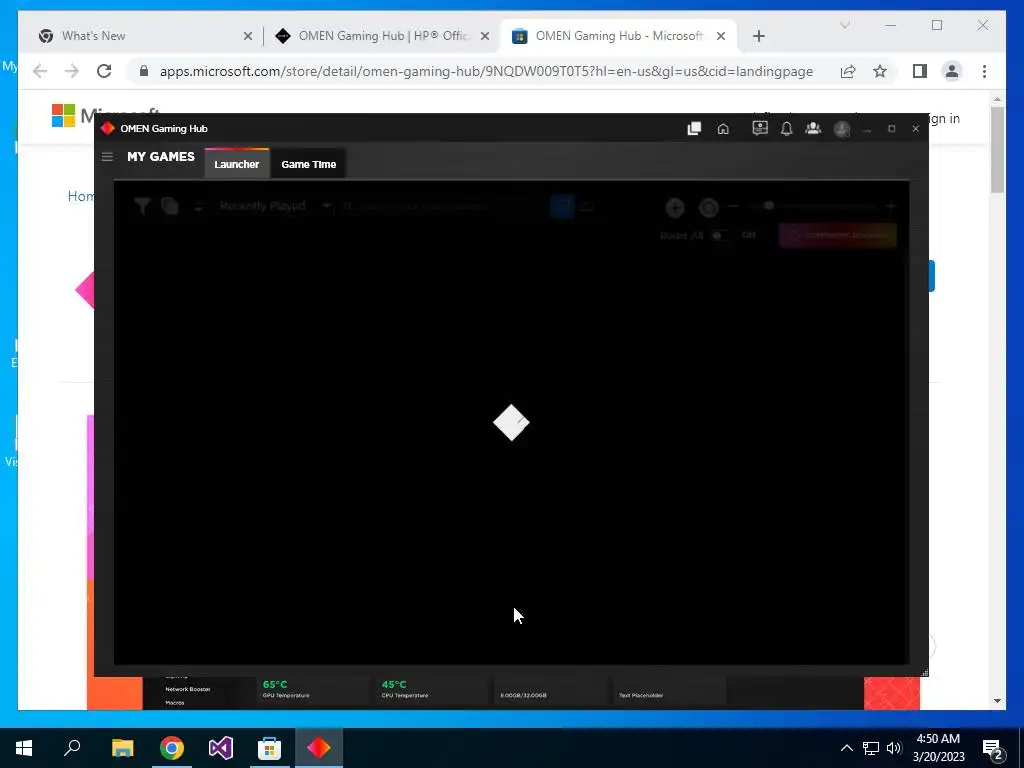Viewport: 1024px width, 768px height.
Task: Show hidden system tray icons
Action: 846,748
